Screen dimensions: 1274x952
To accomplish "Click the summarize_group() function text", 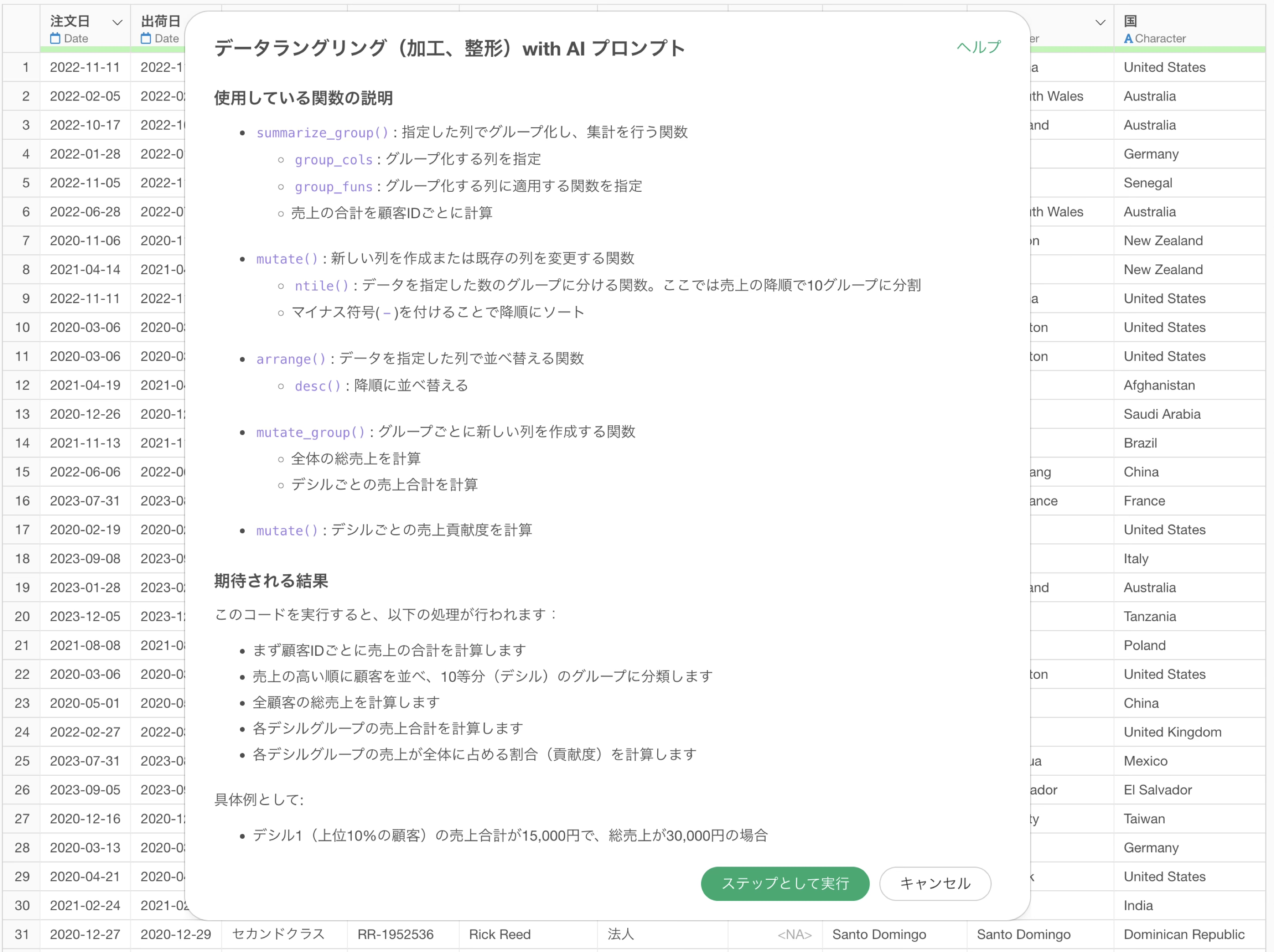I will click(323, 133).
